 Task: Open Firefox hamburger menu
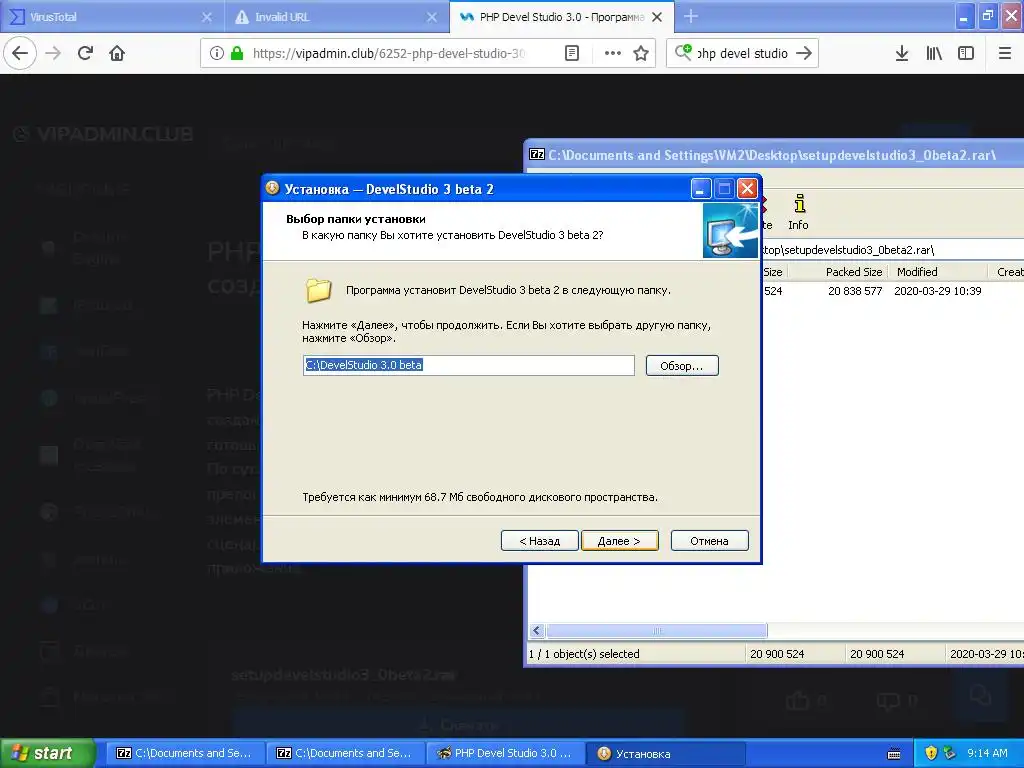(x=1005, y=53)
